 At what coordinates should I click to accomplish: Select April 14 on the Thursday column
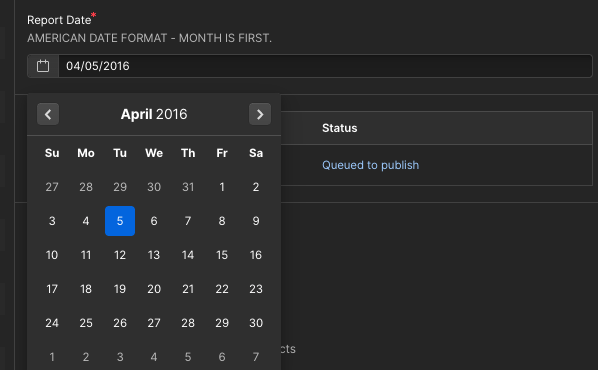click(x=188, y=255)
